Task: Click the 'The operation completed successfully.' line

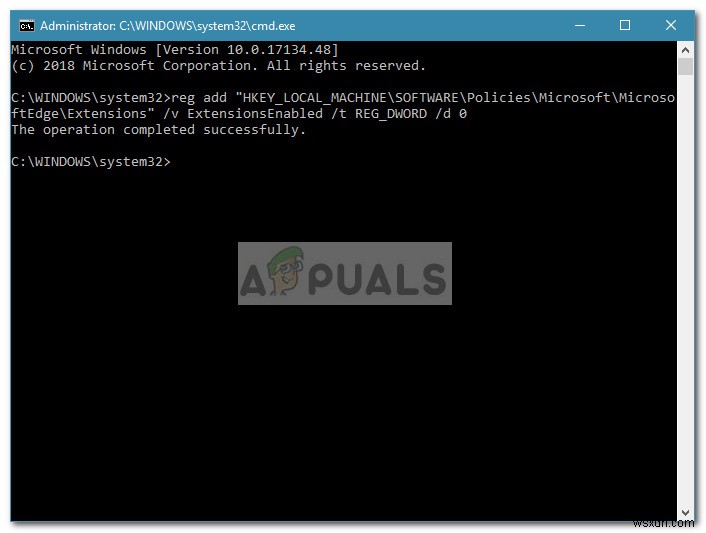Action: (158, 130)
